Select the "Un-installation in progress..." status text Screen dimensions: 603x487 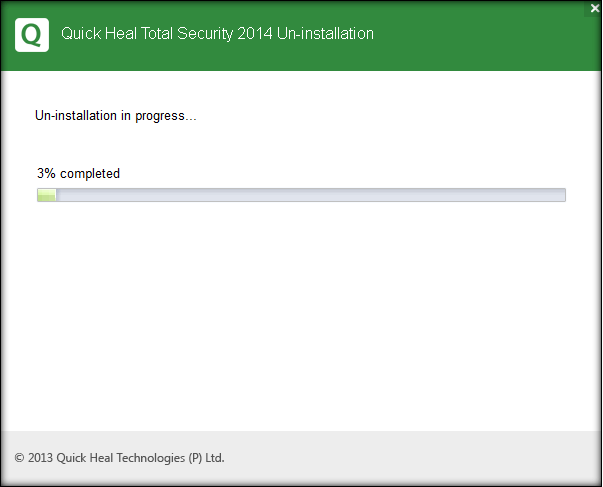pos(115,116)
